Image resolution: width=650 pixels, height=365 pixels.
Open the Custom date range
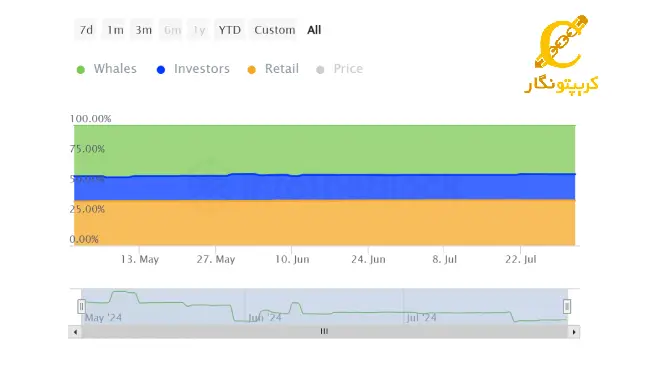274,30
